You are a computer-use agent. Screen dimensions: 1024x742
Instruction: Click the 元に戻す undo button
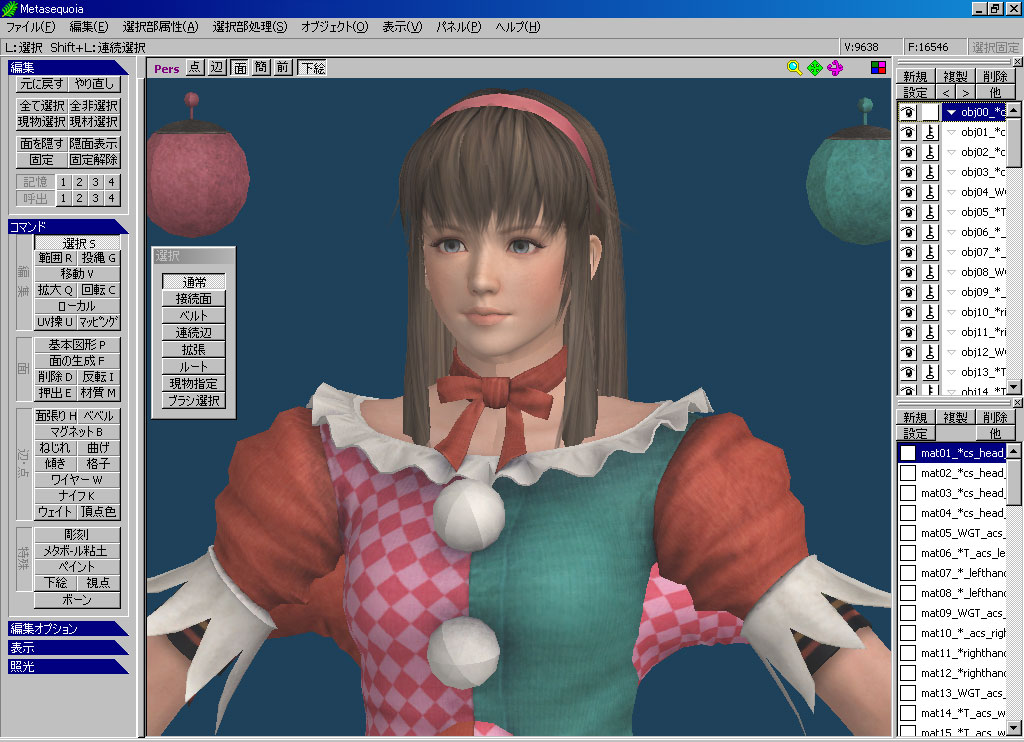tap(42, 84)
